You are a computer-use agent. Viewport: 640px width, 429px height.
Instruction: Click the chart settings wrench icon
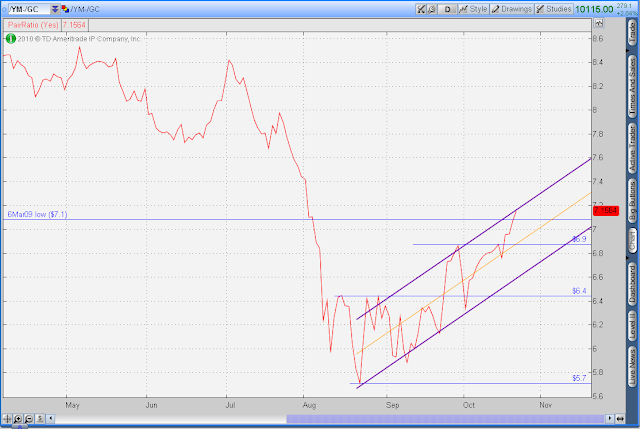pyautogui.click(x=431, y=9)
